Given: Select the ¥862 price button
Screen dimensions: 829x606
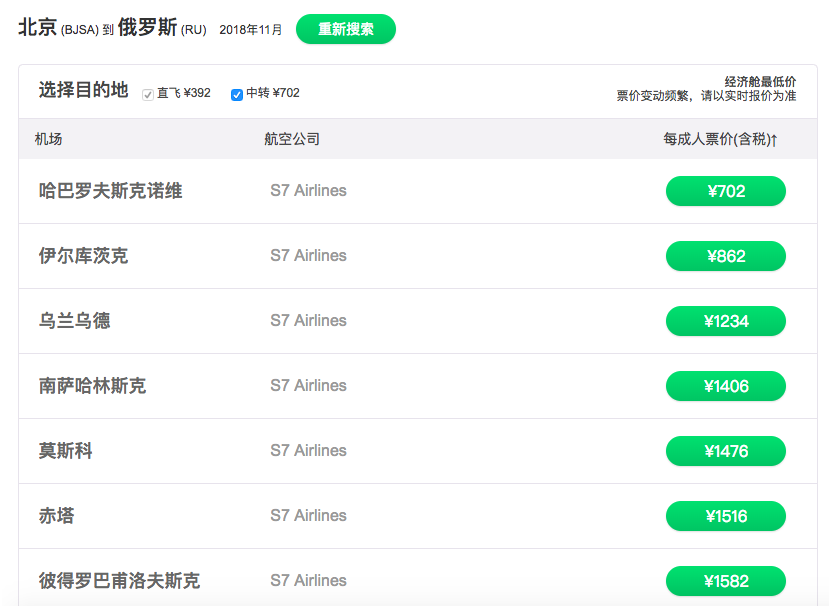Looking at the screenshot, I should click(726, 256).
